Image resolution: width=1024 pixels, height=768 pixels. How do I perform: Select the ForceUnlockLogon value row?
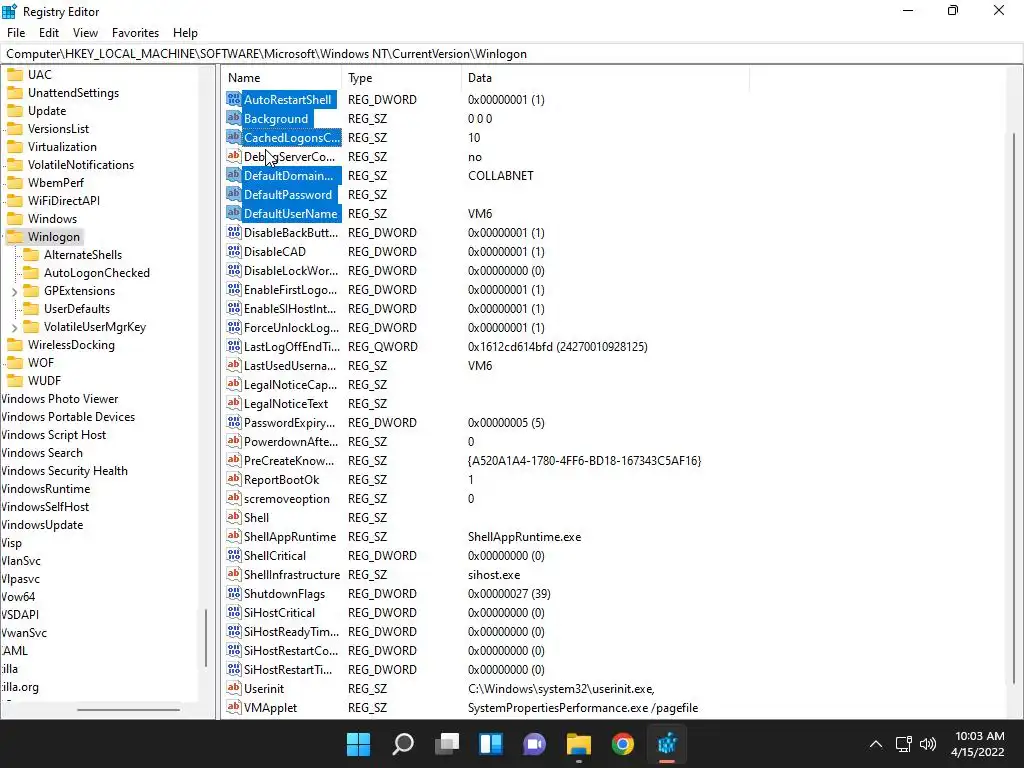pyautogui.click(x=291, y=327)
